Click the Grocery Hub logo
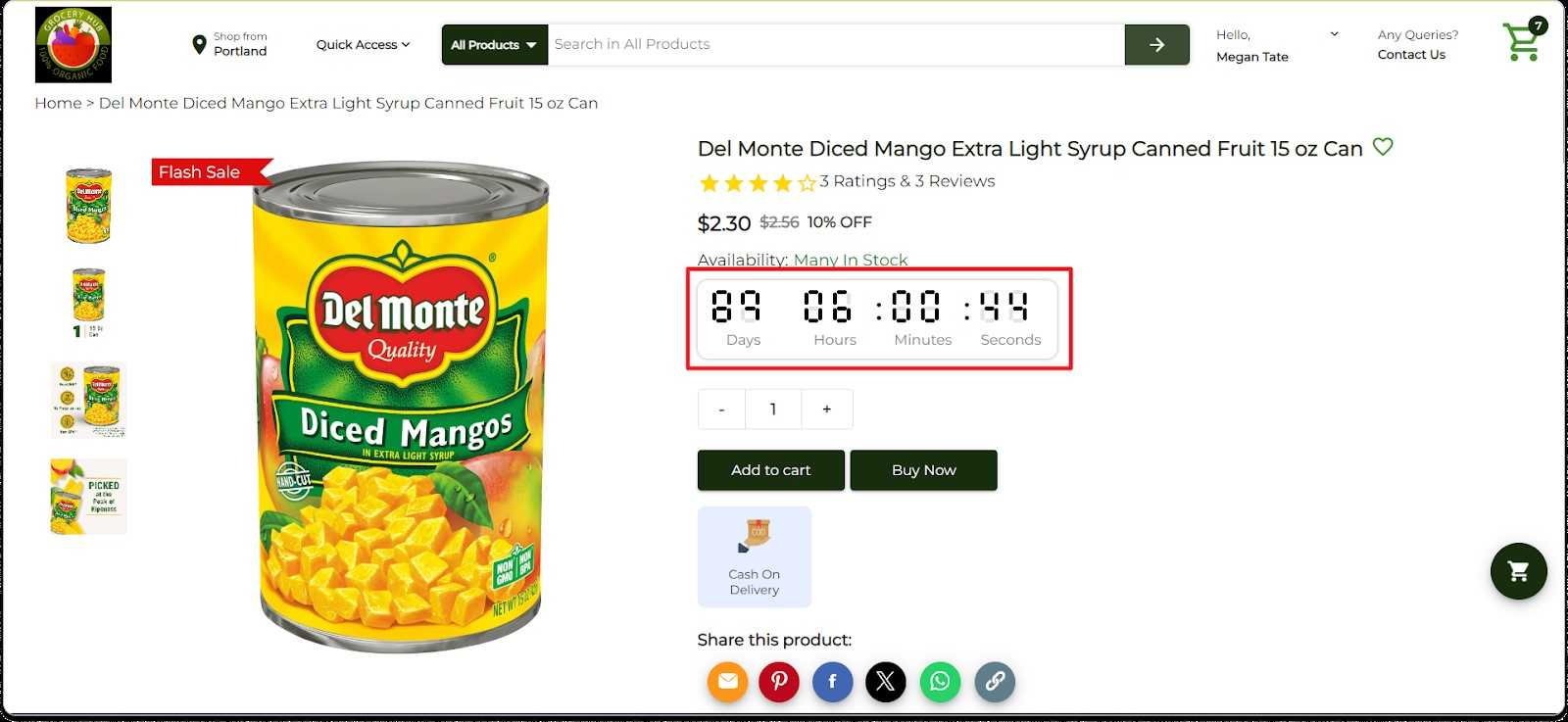This screenshot has width=1568, height=722. coord(73,45)
